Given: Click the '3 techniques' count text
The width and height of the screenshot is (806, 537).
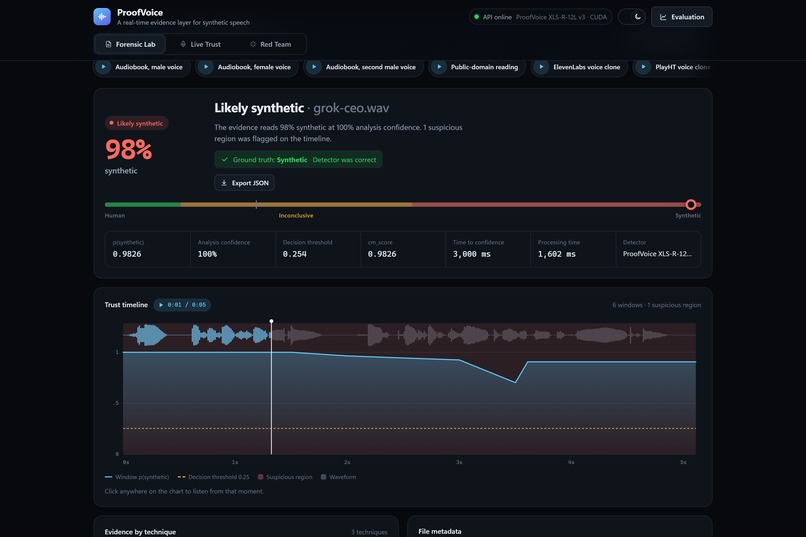Looking at the screenshot, I should coord(369,532).
